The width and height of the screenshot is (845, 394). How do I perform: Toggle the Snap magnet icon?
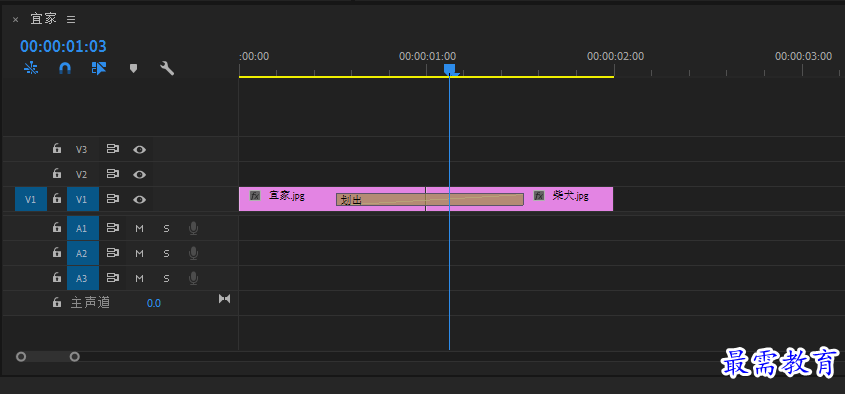pyautogui.click(x=65, y=68)
